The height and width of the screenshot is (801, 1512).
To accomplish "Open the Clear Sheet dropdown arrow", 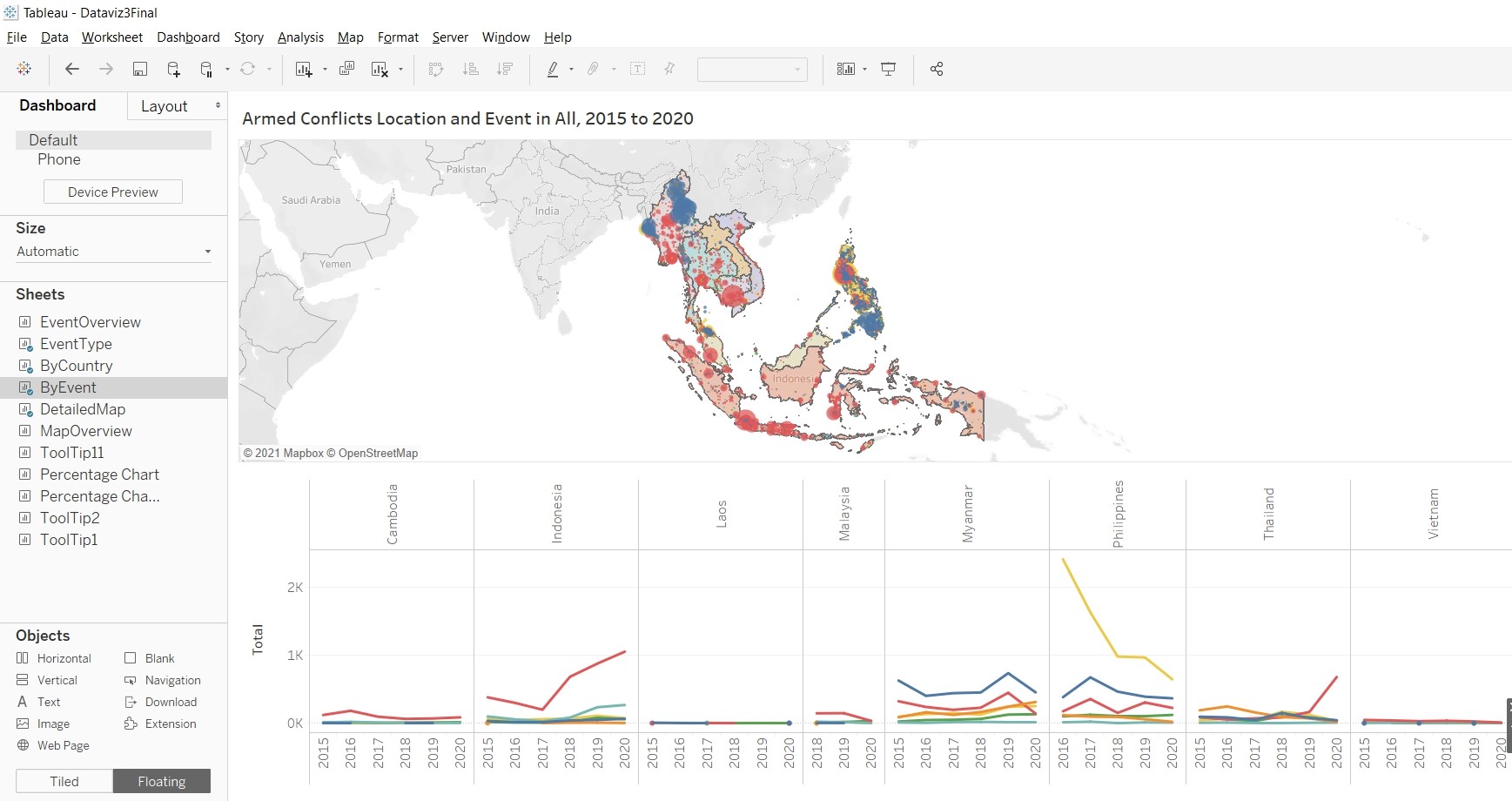I will click(400, 69).
